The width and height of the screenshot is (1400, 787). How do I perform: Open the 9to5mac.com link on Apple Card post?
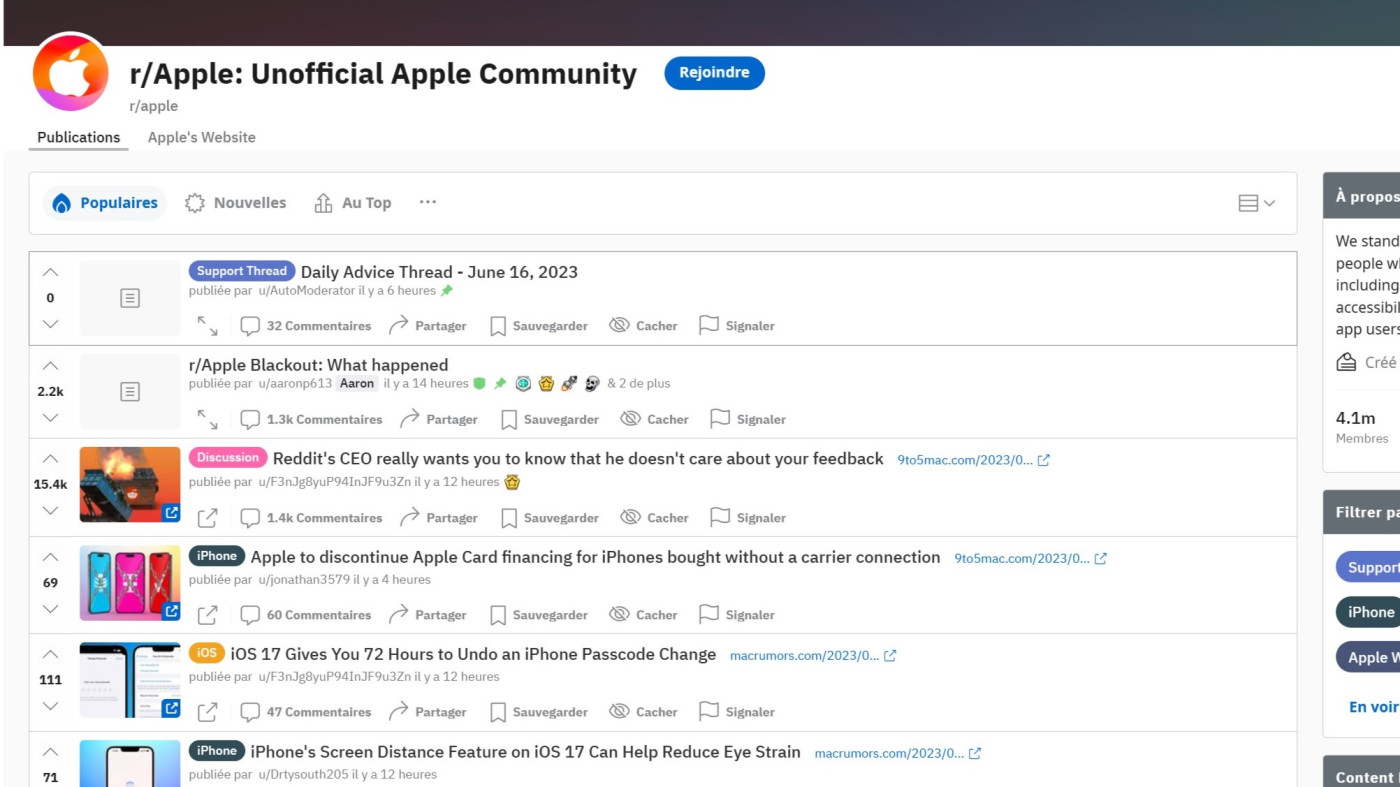[x=1030, y=559]
